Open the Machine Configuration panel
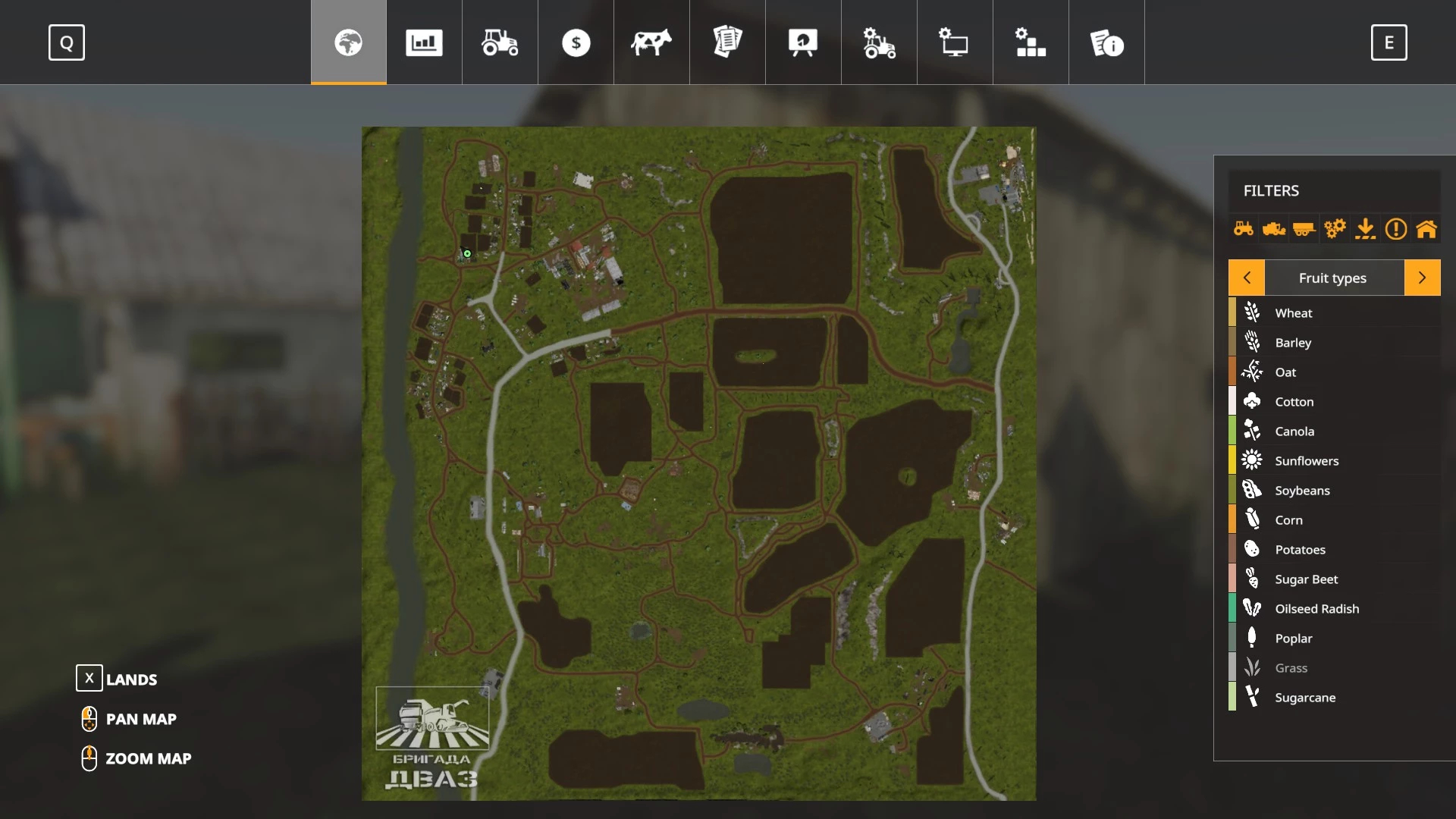Viewport: 1456px width, 819px height. coord(879,42)
